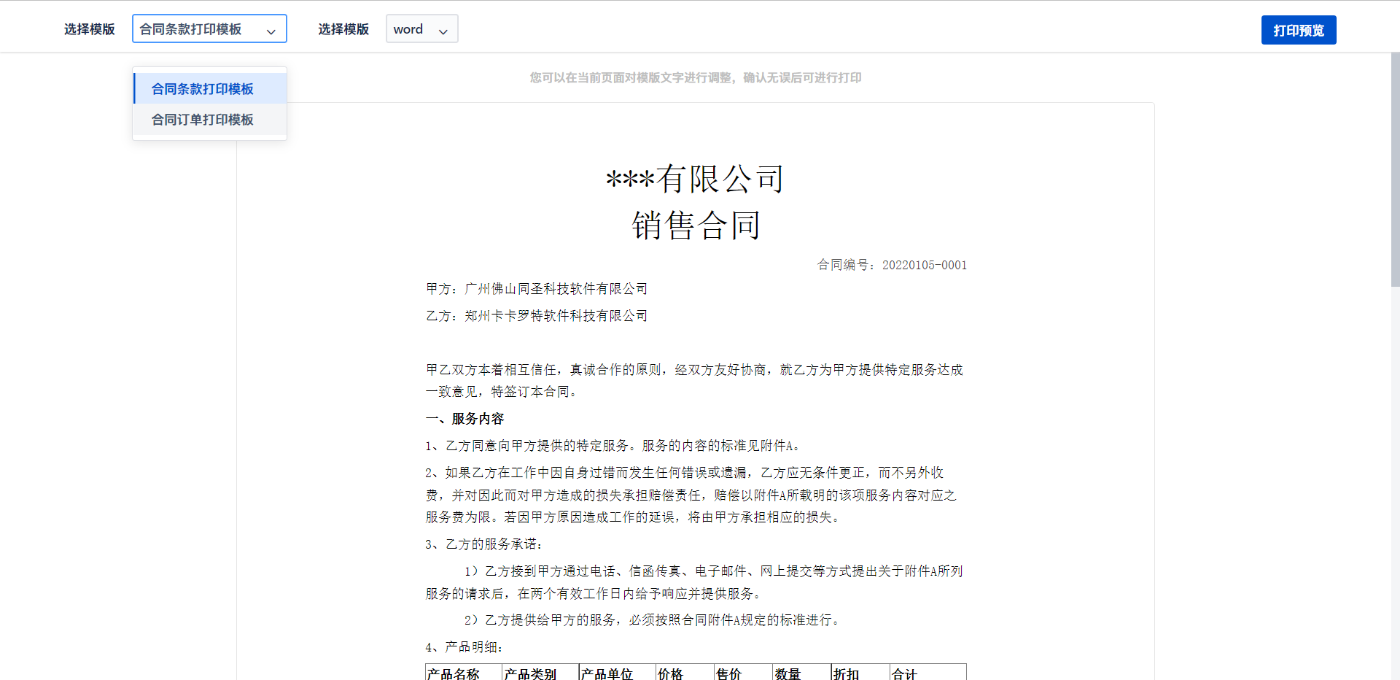
Task: Click the 一、服务内容 section heading
Action: (464, 419)
